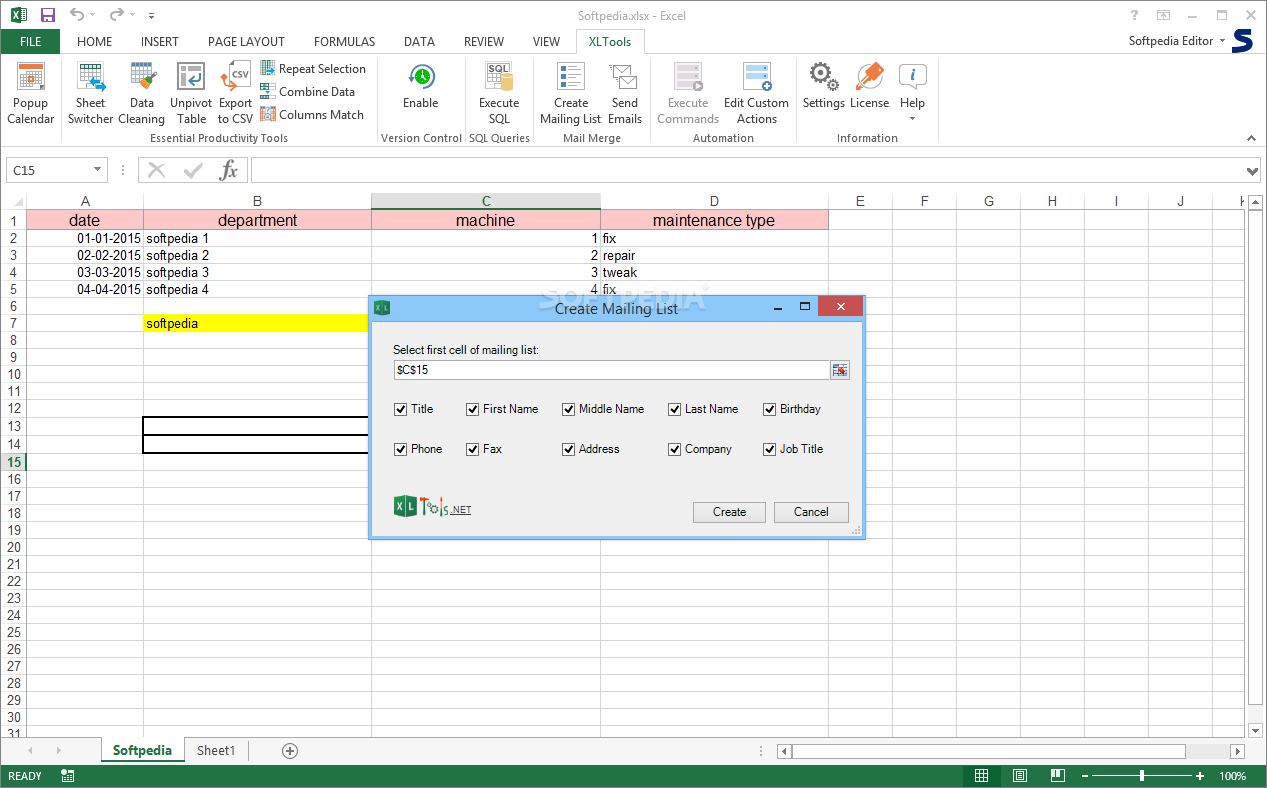Toggle the macro recording status icon
The image size is (1267, 788).
pyautogui.click(x=67, y=776)
